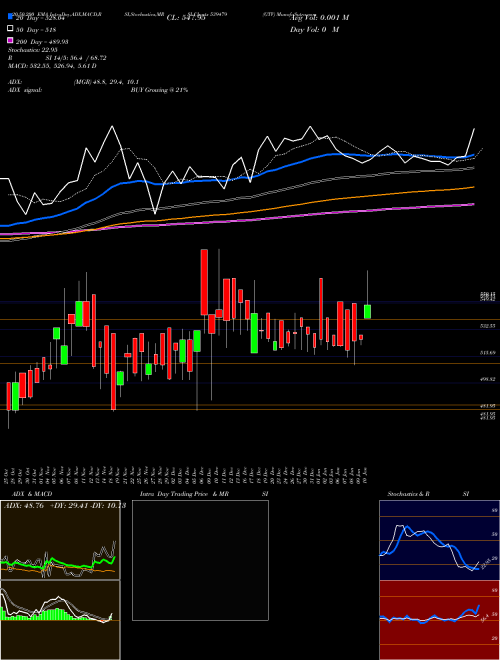Image resolution: width=500 pixels, height=660 pixels.
Task: Click the 'Avg Vol: 0.001 M' text
Action: click(319, 18)
